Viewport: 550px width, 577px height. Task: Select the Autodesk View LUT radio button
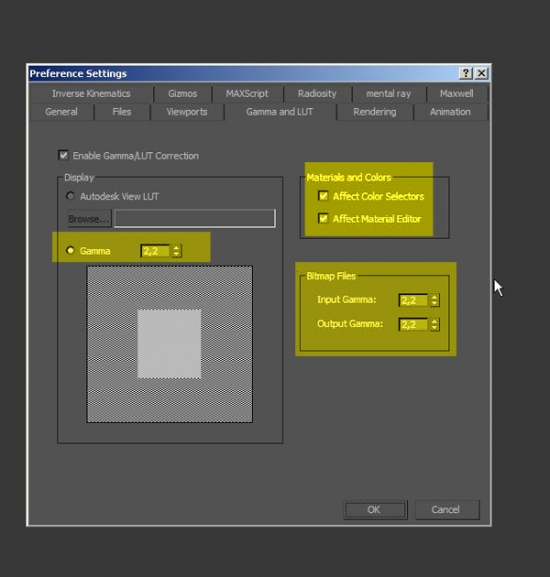(70, 196)
